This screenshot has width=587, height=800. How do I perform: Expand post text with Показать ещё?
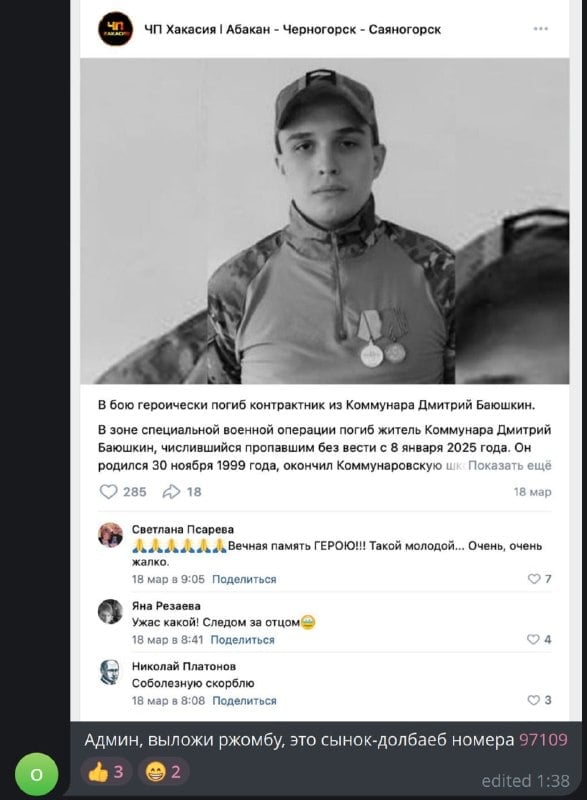click(x=509, y=465)
